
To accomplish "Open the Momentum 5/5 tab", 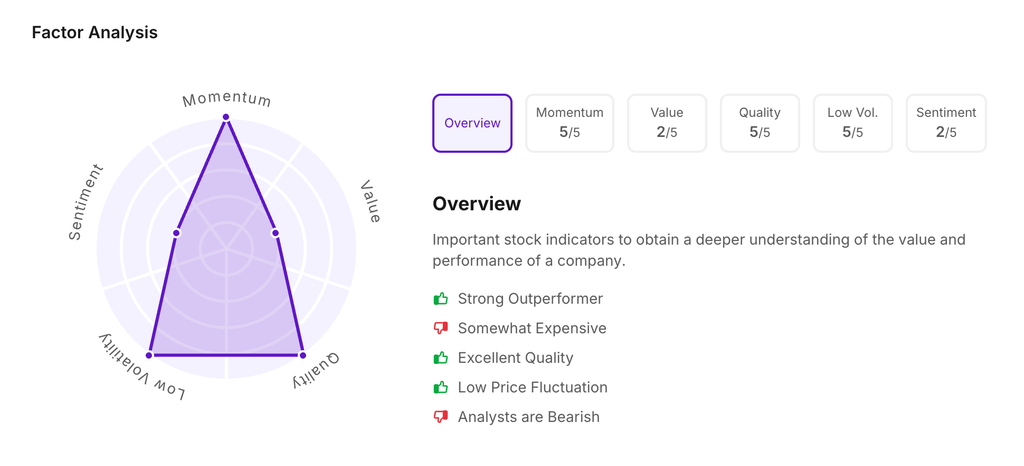I will [x=569, y=123].
